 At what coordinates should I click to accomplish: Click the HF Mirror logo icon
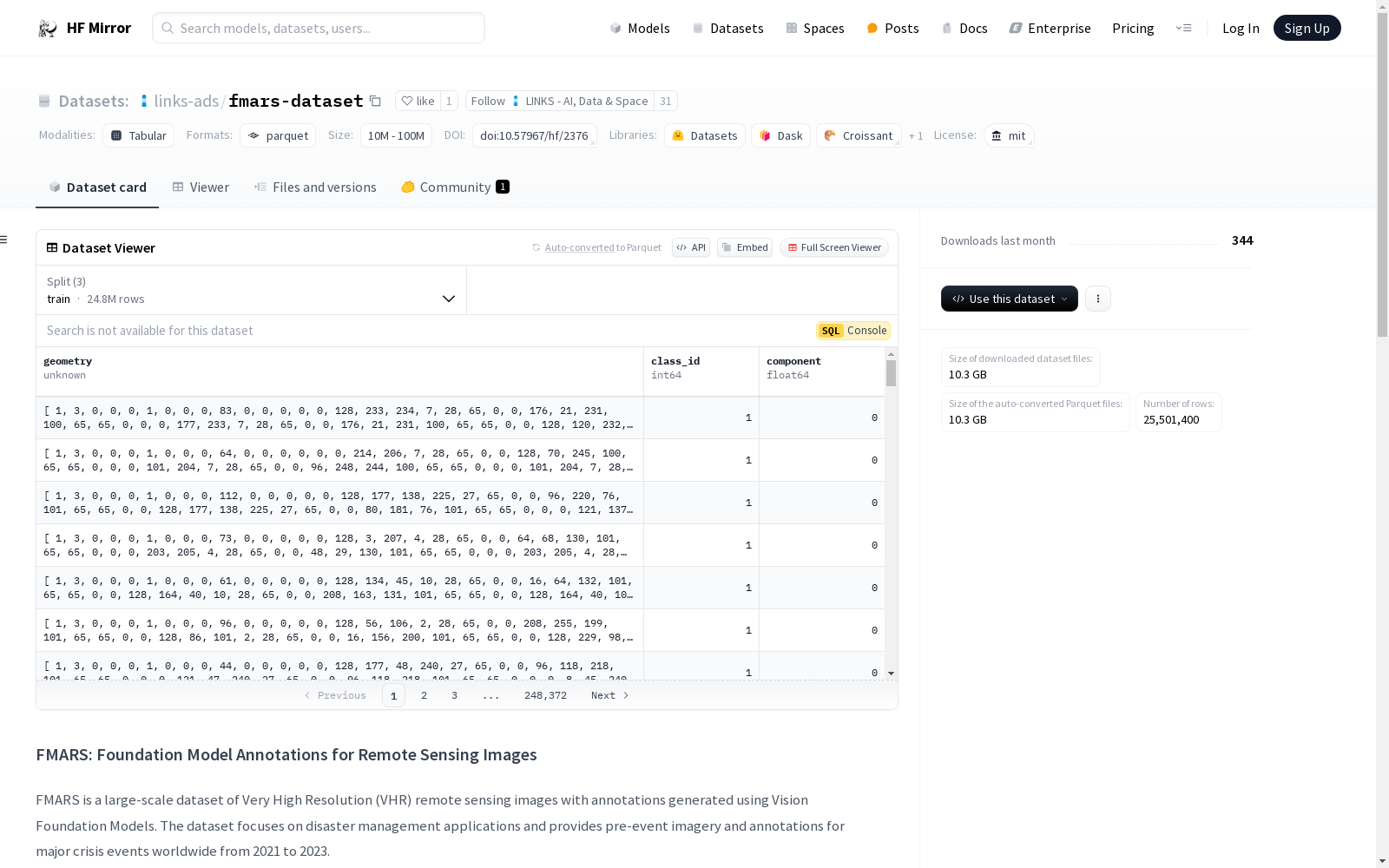(48, 29)
